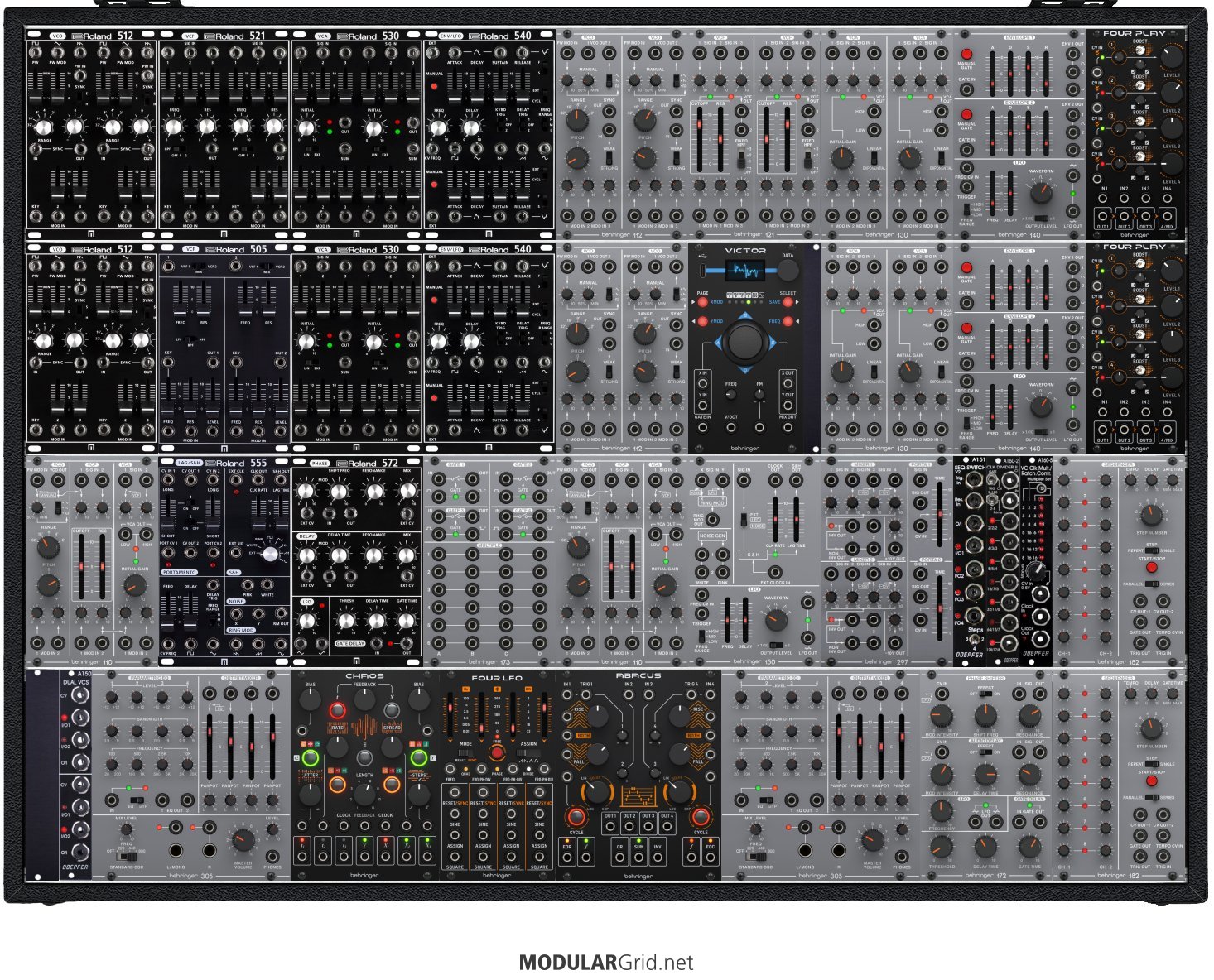
Task: Select the GATE IN jack on Victor
Action: click(x=703, y=427)
